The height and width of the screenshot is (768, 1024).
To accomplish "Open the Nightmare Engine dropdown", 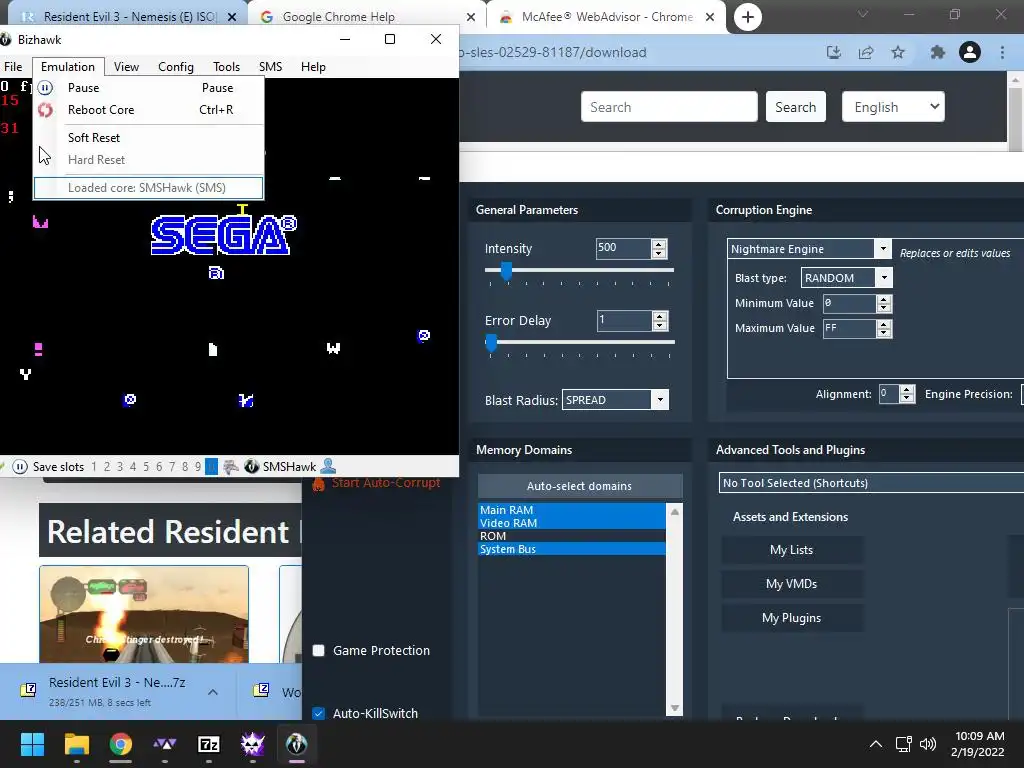I will (x=883, y=249).
